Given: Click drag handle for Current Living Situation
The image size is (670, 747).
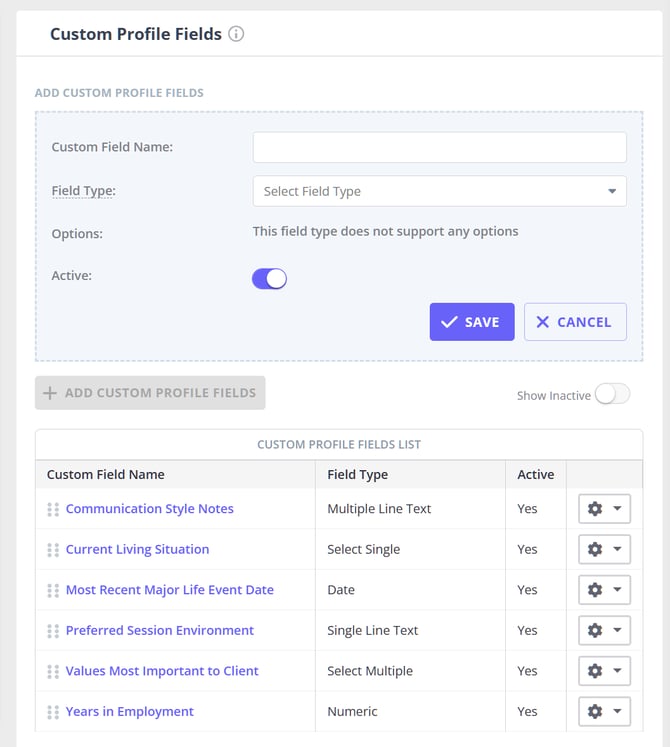Looking at the screenshot, I should 53,550.
